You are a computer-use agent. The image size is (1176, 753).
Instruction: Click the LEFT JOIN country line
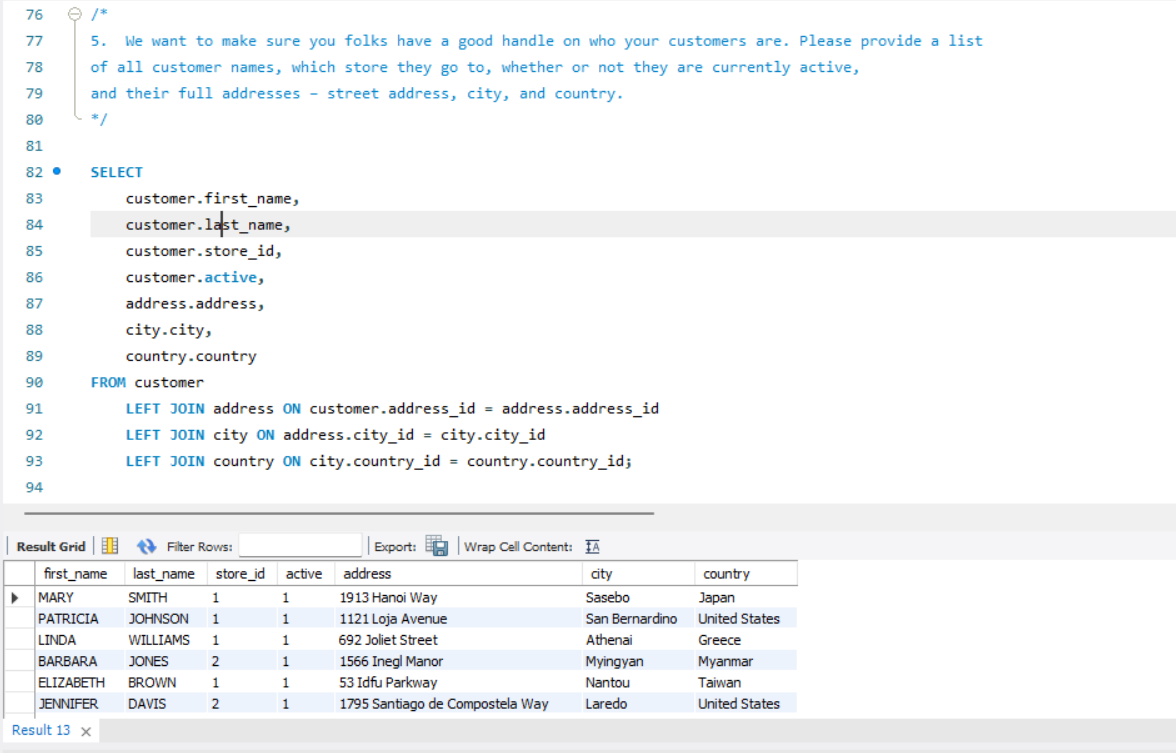(x=379, y=460)
